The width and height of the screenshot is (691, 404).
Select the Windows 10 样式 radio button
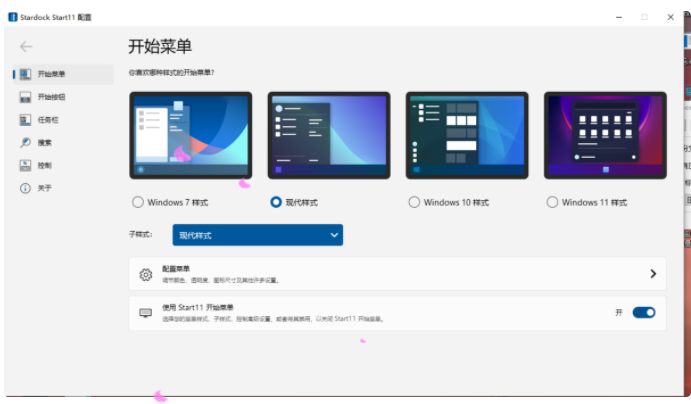click(x=414, y=202)
